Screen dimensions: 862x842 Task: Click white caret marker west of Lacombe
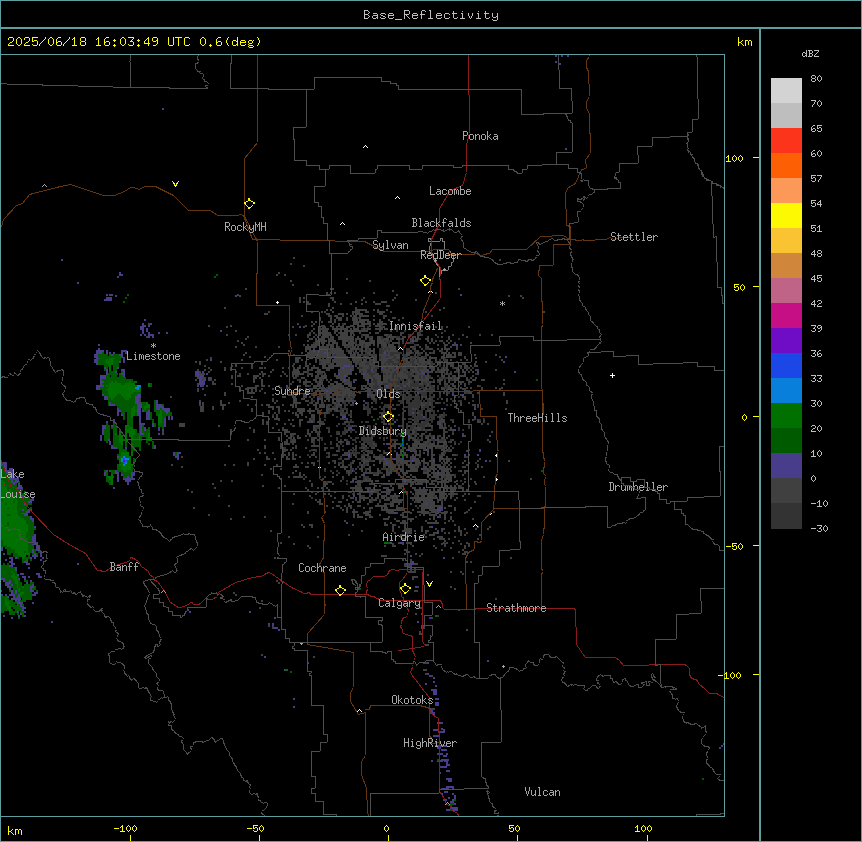point(397,197)
